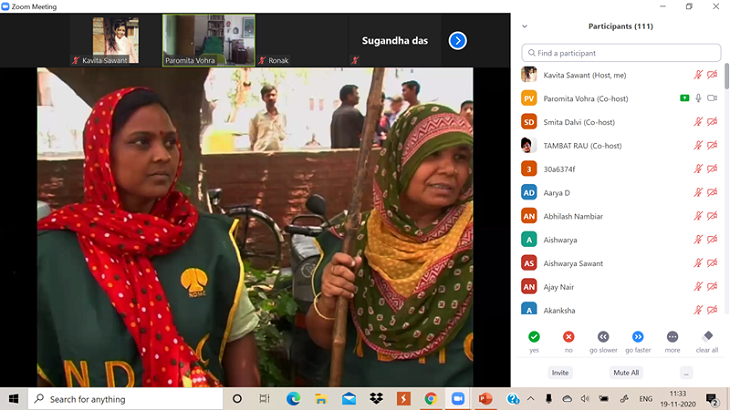
Task: Click the red 'no' reaction icon
Action: [x=568, y=337]
